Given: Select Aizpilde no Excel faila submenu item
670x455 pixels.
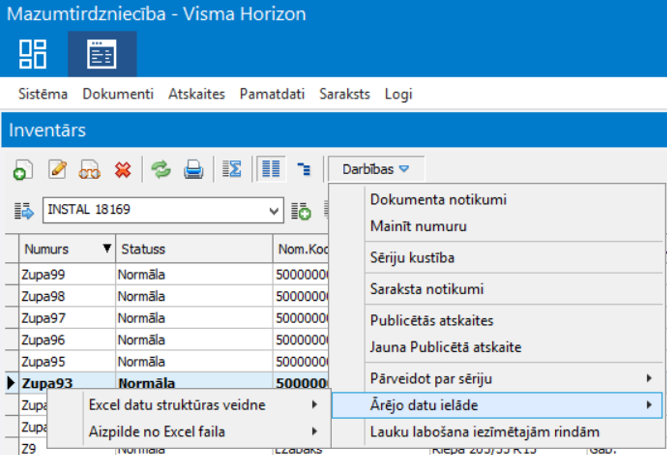Looking at the screenshot, I should (x=189, y=432).
